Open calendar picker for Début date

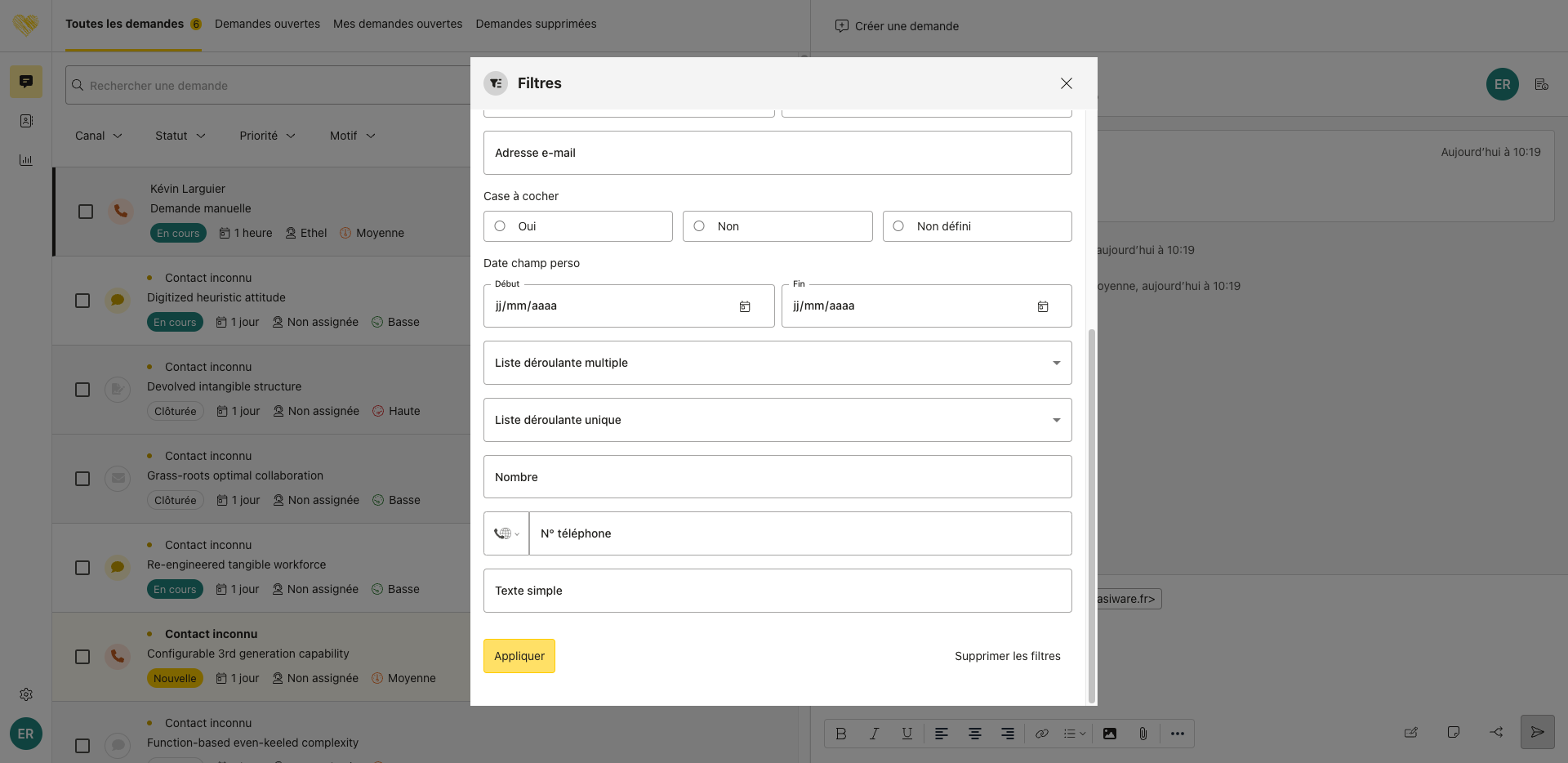[745, 306]
